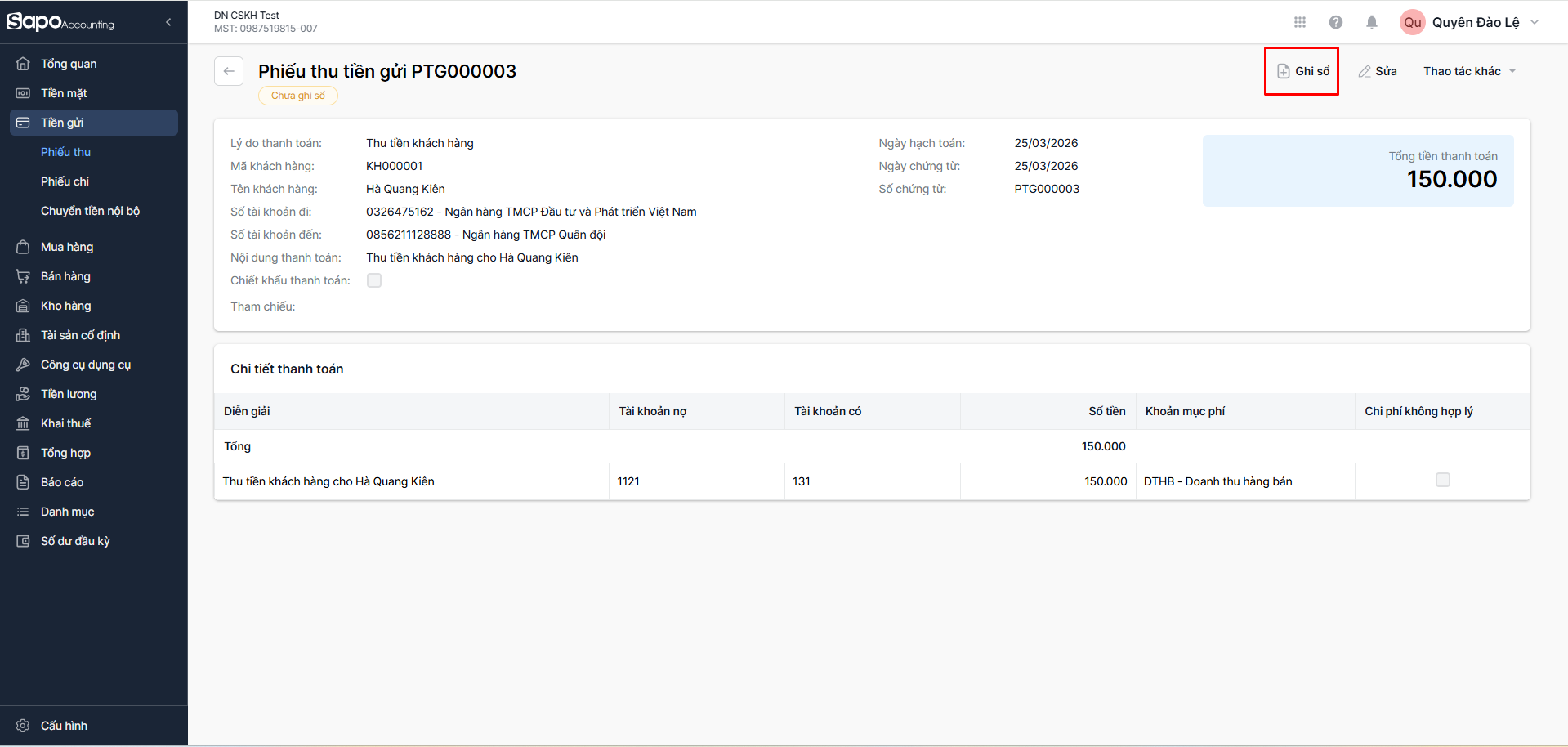Open the help question mark icon
Screen dimensions: 1568x747
tap(1336, 22)
